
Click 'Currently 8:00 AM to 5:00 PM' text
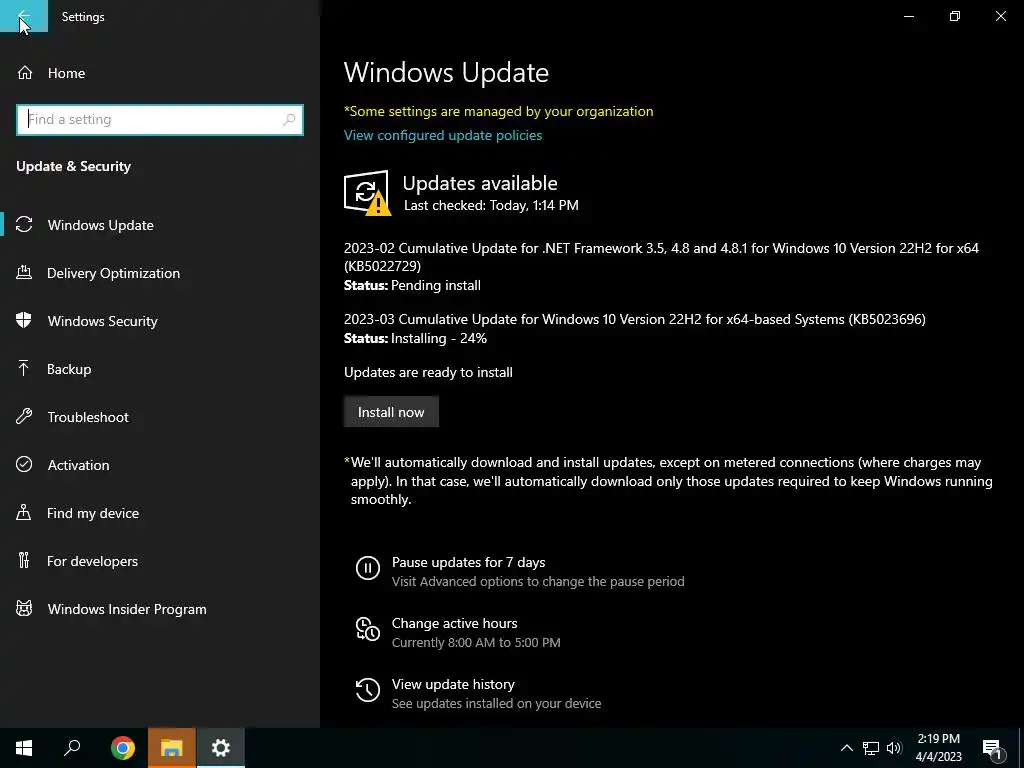click(476, 643)
